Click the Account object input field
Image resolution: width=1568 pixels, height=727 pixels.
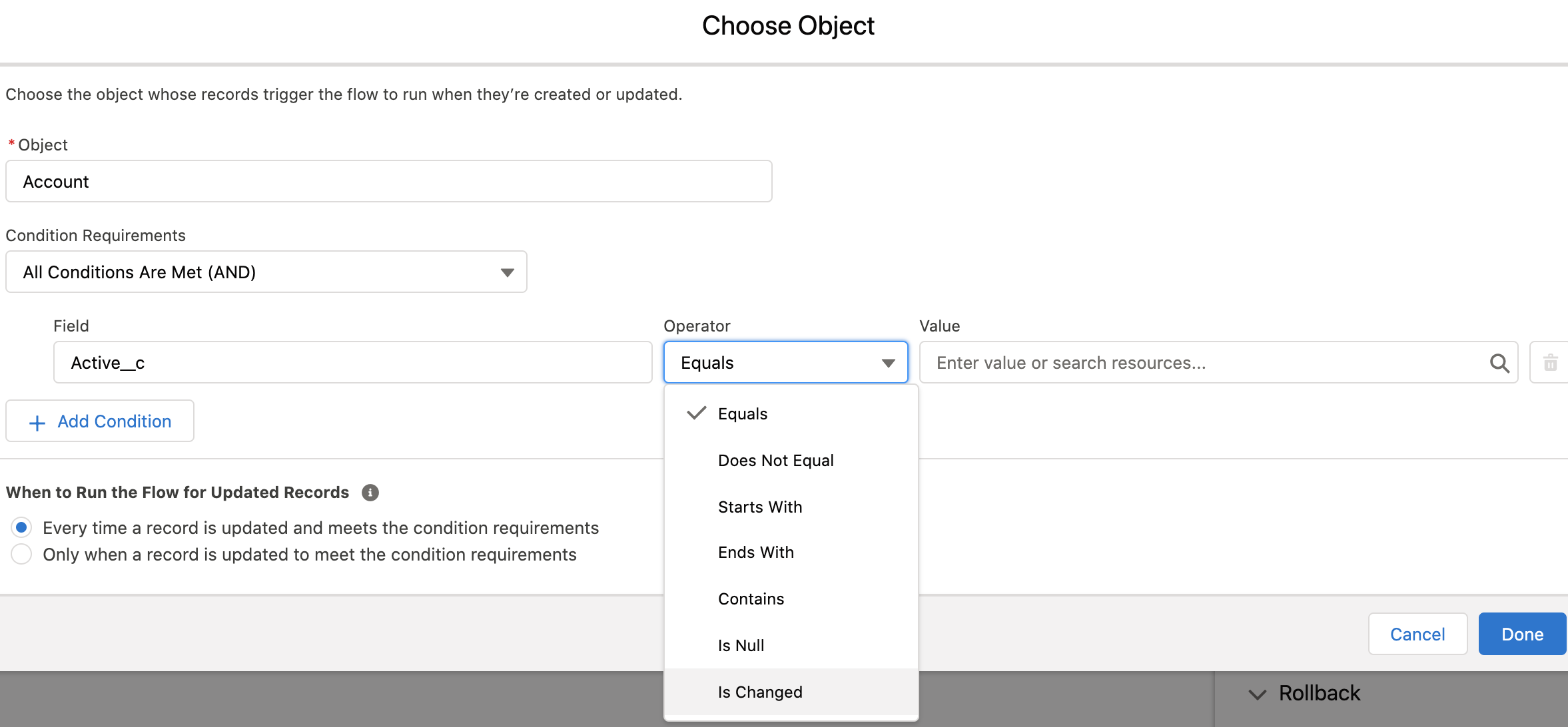point(388,181)
